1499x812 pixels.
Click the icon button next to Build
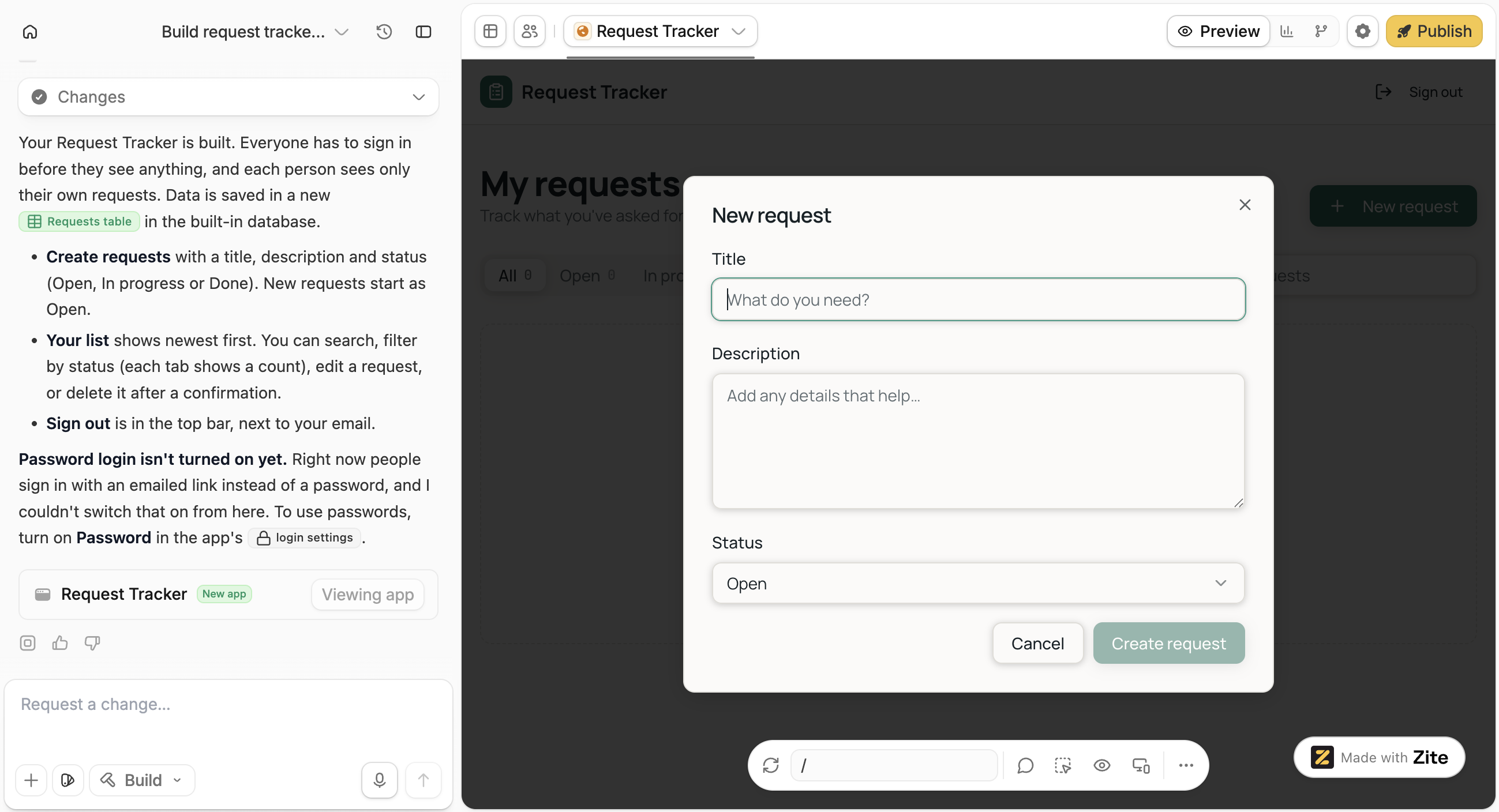coord(68,780)
